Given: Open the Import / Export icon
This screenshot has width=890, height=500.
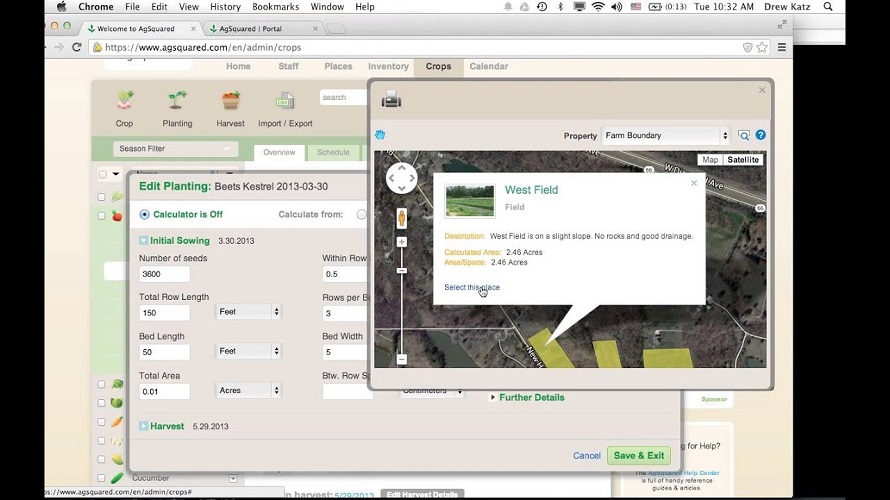Looking at the screenshot, I should [x=285, y=101].
